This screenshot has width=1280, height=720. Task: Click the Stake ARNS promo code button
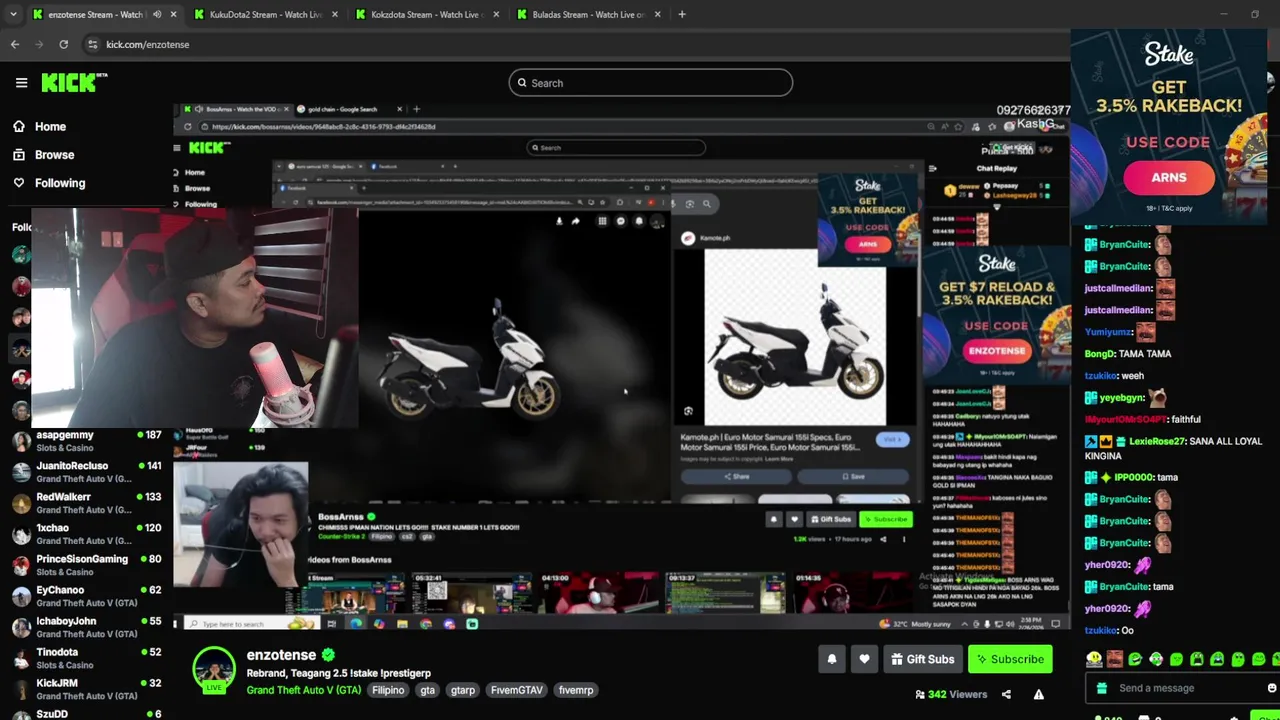coord(1168,178)
